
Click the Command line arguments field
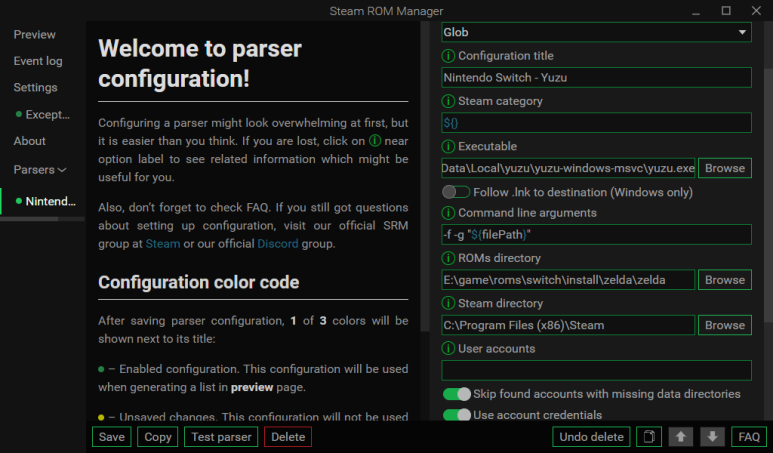(596, 235)
